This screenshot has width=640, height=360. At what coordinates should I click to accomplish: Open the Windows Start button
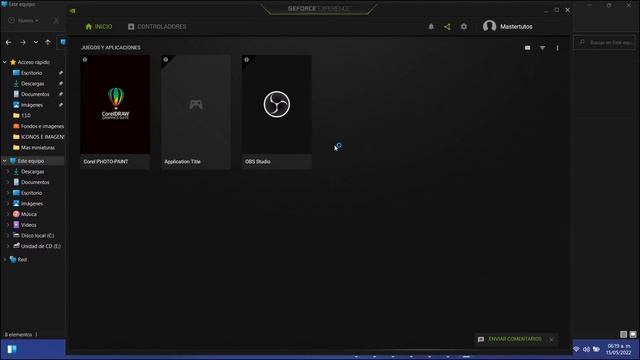(12, 349)
